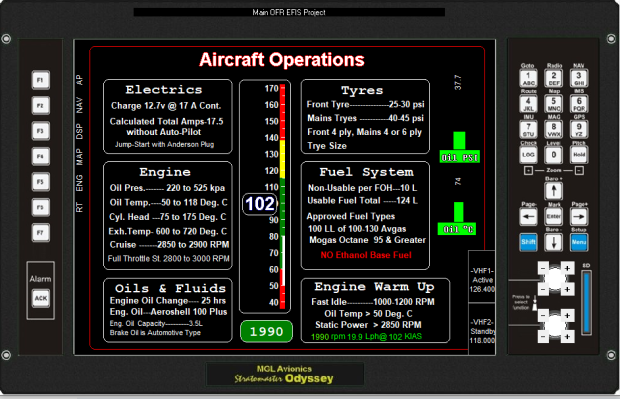The width and height of the screenshot is (620, 399).
Task: Click the Zoom minus button
Action: pyautogui.click(x=579, y=170)
